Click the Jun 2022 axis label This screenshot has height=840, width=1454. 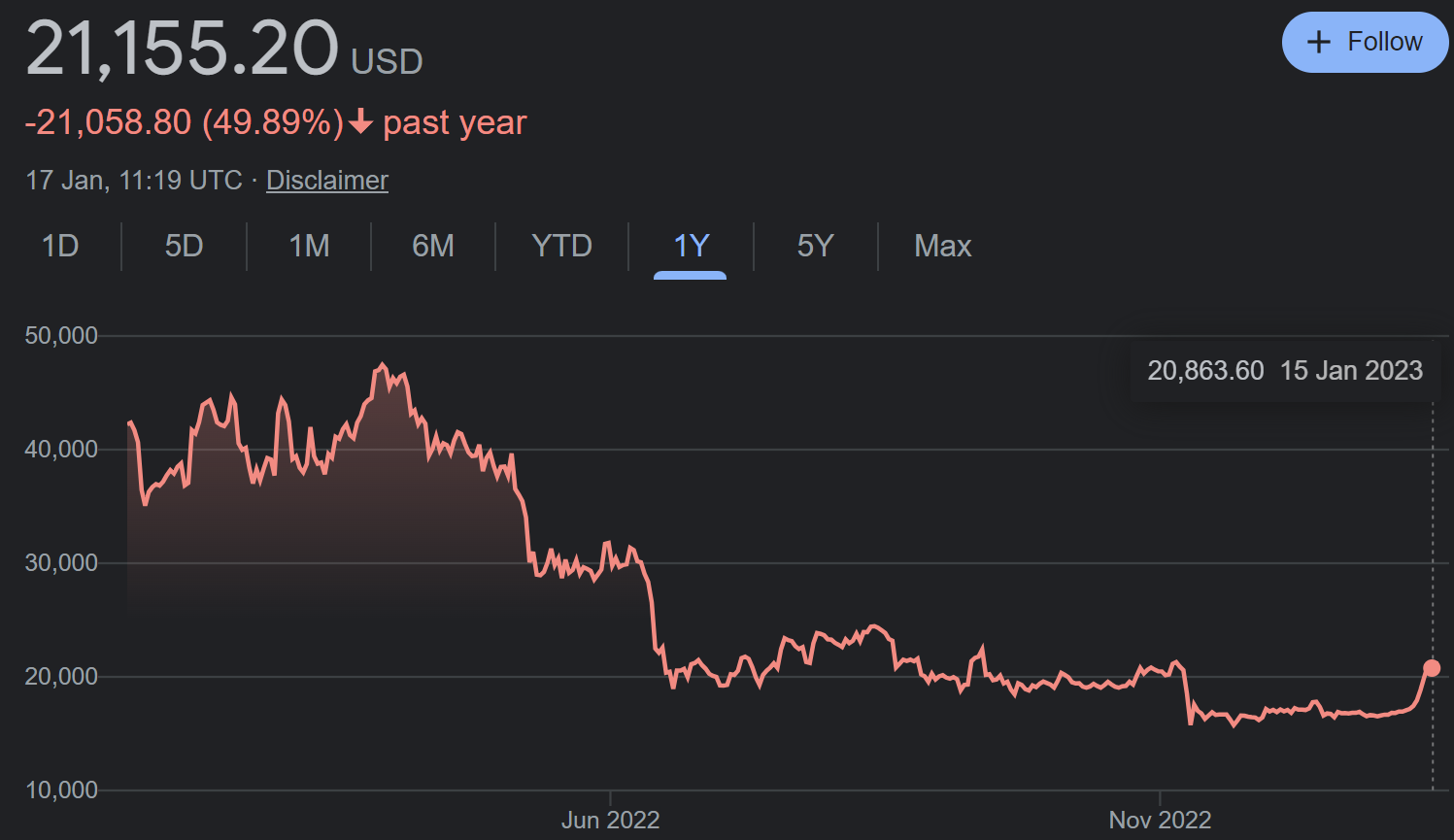610,821
